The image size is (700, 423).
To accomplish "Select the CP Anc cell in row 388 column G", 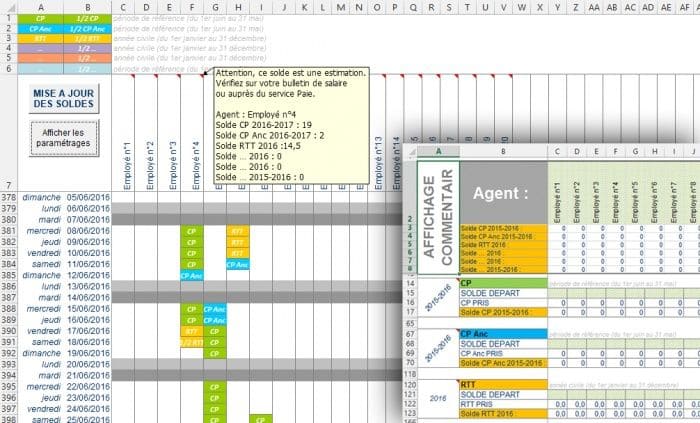I will pos(215,309).
